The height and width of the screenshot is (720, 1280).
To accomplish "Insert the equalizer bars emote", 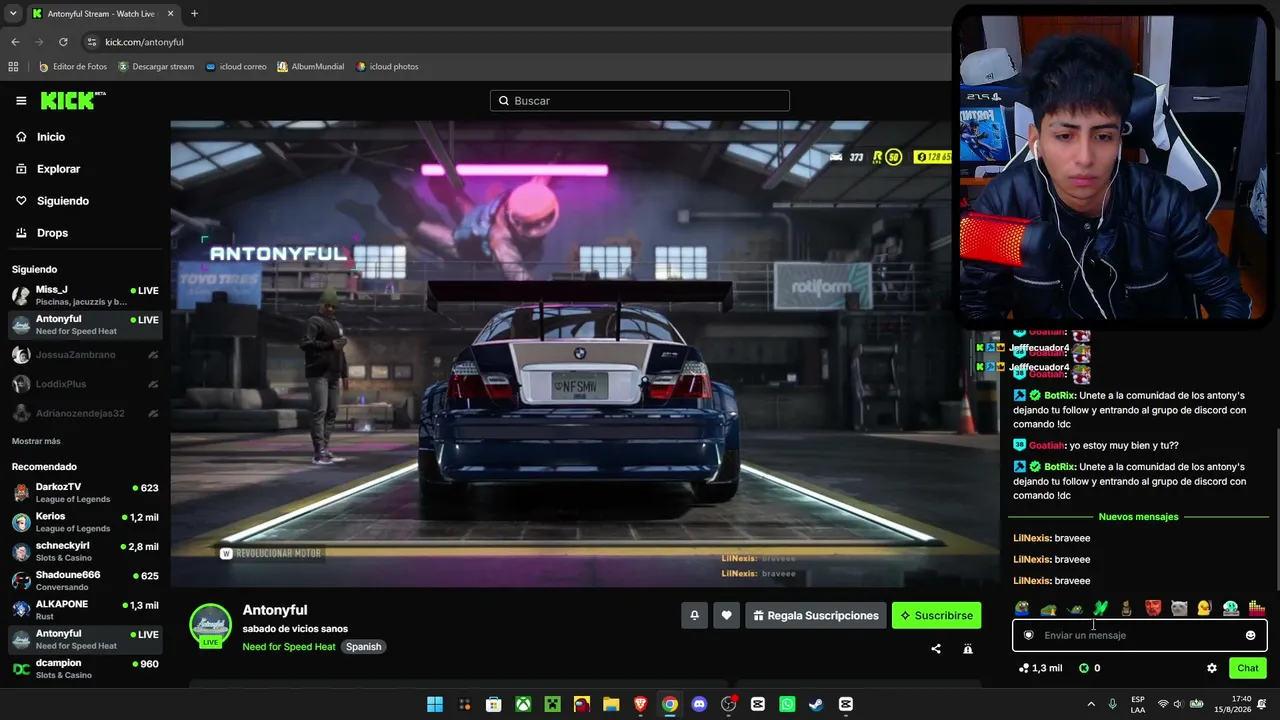I will [x=1257, y=607].
